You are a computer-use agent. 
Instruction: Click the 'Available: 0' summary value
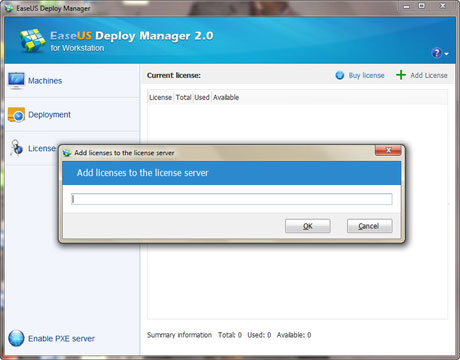pos(294,335)
